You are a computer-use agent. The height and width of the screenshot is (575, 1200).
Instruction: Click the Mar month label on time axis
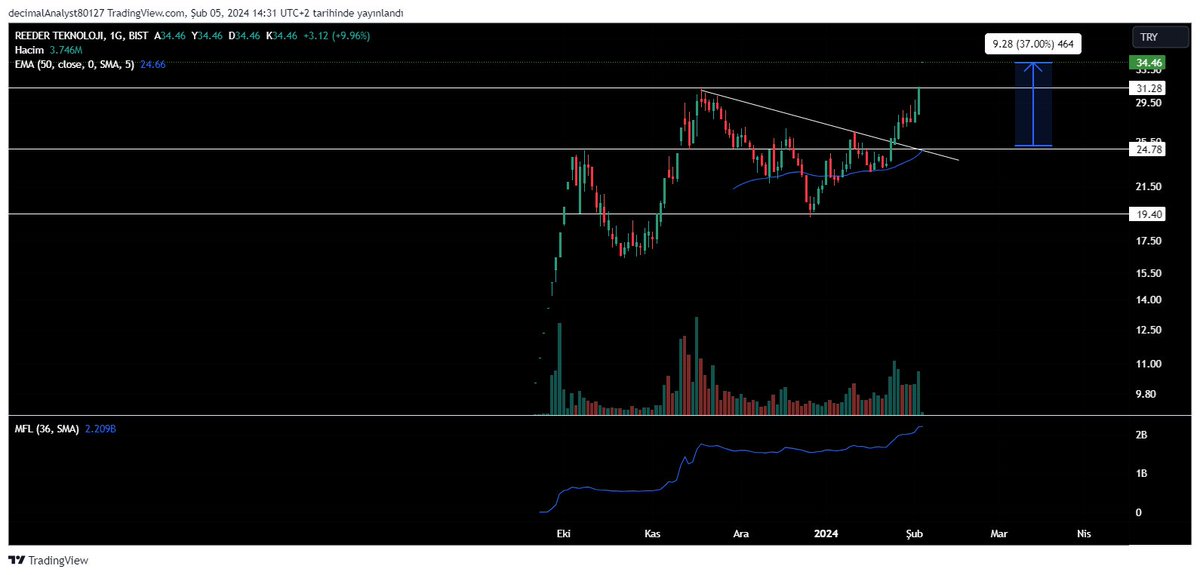pyautogui.click(x=997, y=535)
